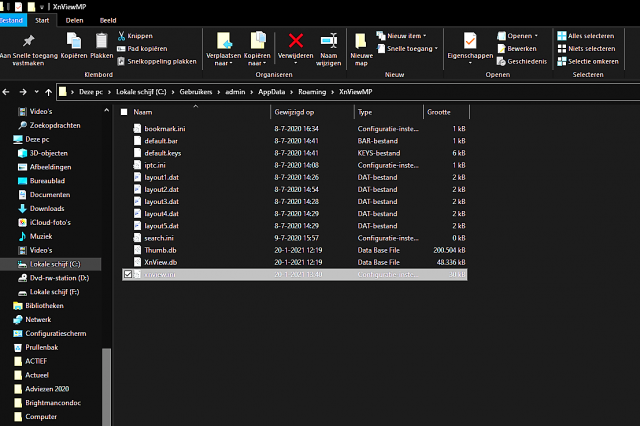640x426 pixels.
Task: Open Eigenschappen properties
Action: (x=470, y=48)
